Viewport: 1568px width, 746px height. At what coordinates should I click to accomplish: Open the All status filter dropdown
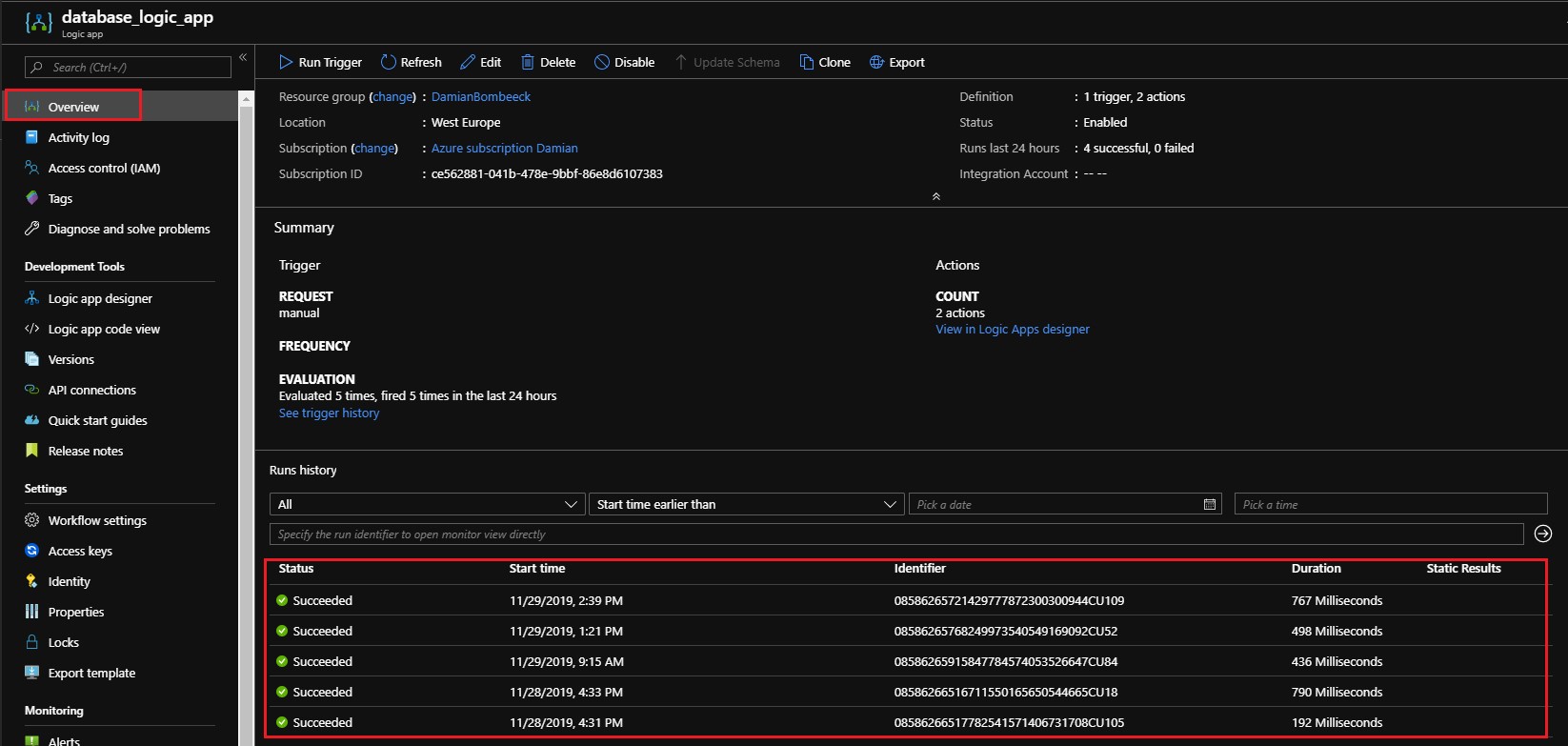pyautogui.click(x=427, y=504)
